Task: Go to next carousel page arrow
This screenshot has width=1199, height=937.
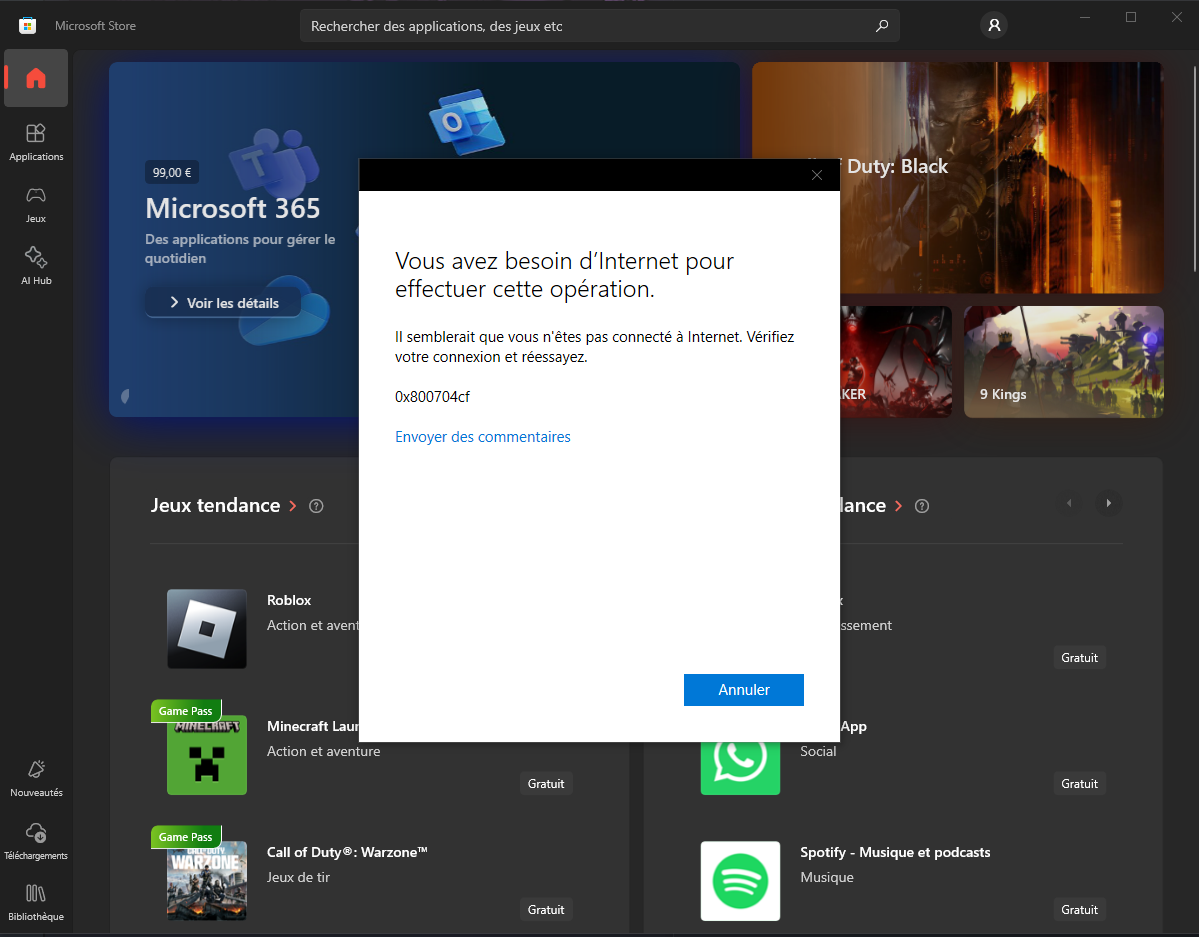Action: click(x=1108, y=503)
